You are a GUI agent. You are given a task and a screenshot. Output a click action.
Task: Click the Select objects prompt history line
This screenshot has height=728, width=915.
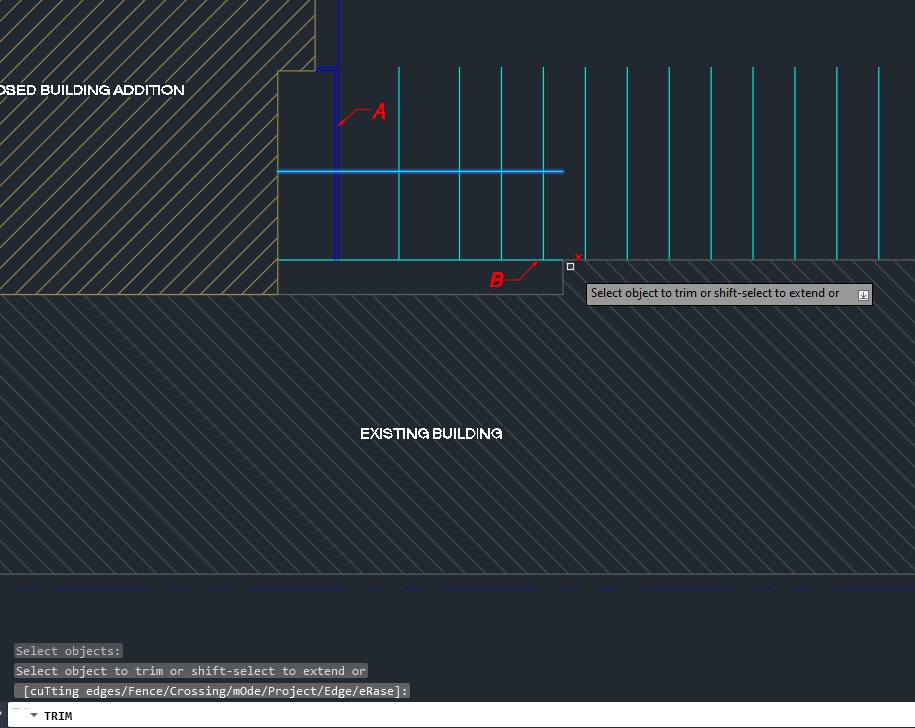tap(67, 651)
